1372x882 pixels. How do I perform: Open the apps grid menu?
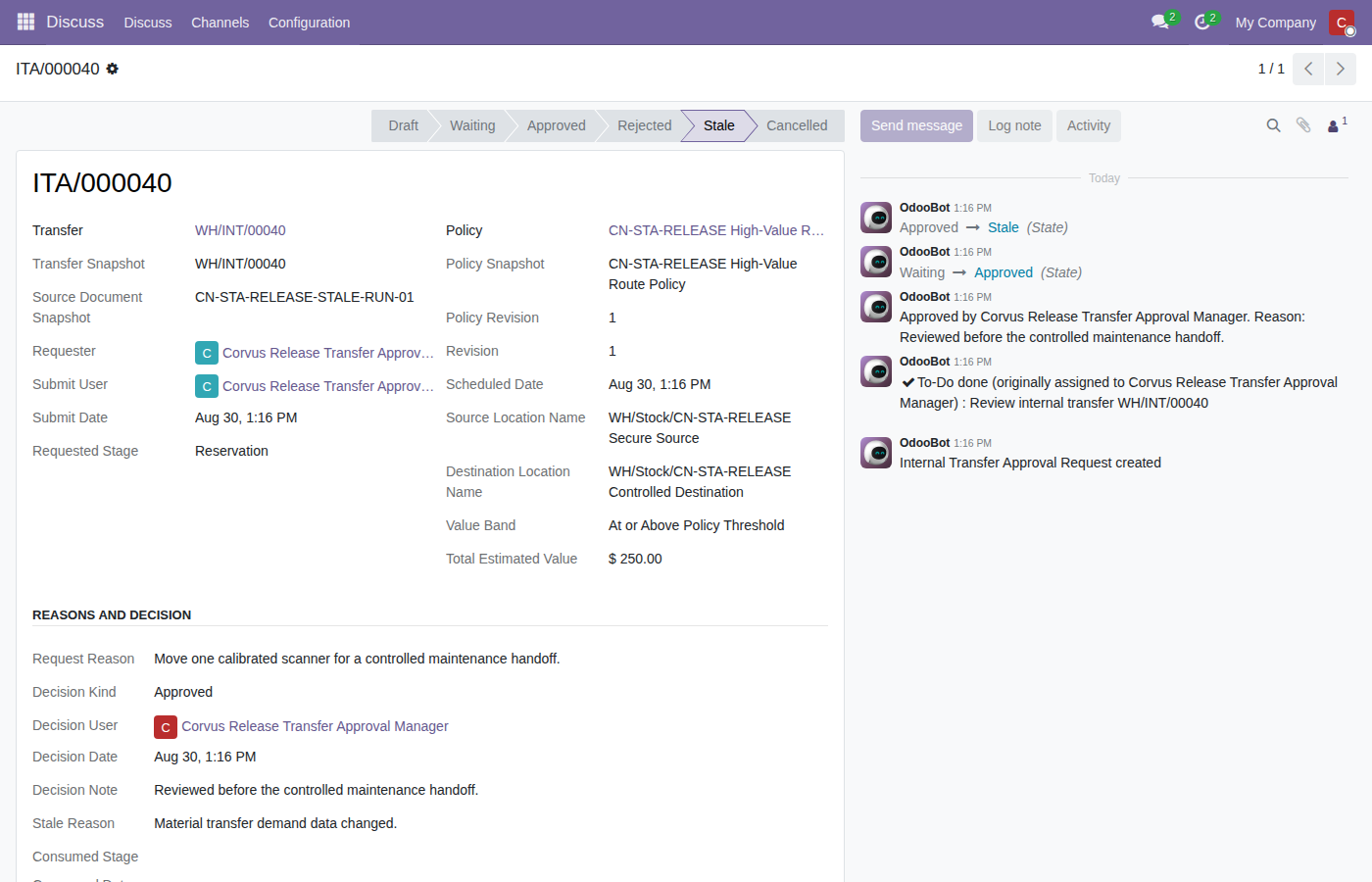[x=25, y=22]
